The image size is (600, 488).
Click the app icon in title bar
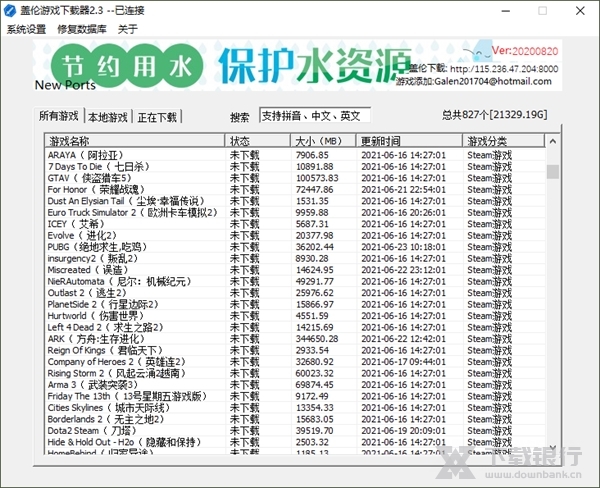[10, 10]
